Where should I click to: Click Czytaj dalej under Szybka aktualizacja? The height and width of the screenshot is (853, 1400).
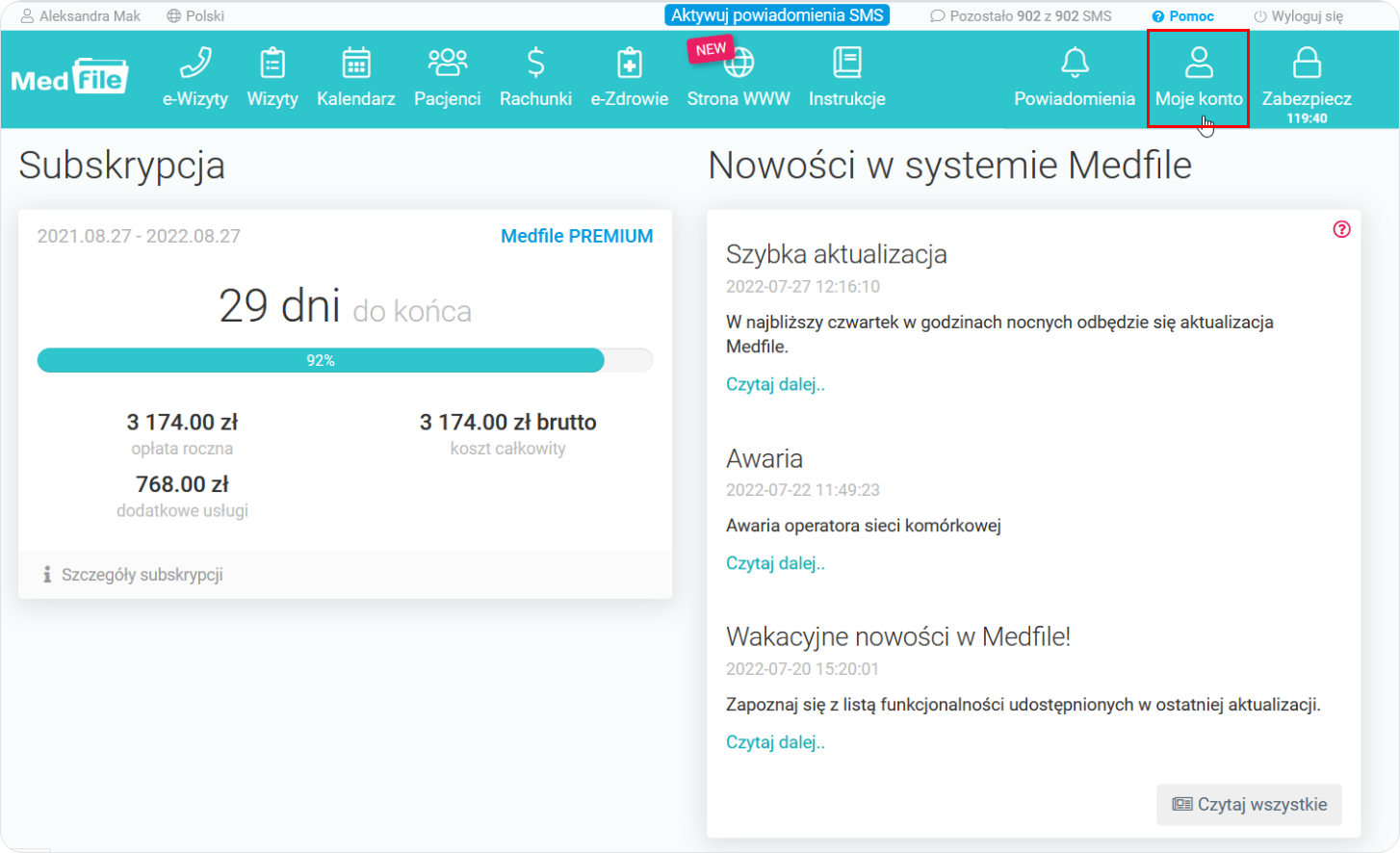pos(775,384)
